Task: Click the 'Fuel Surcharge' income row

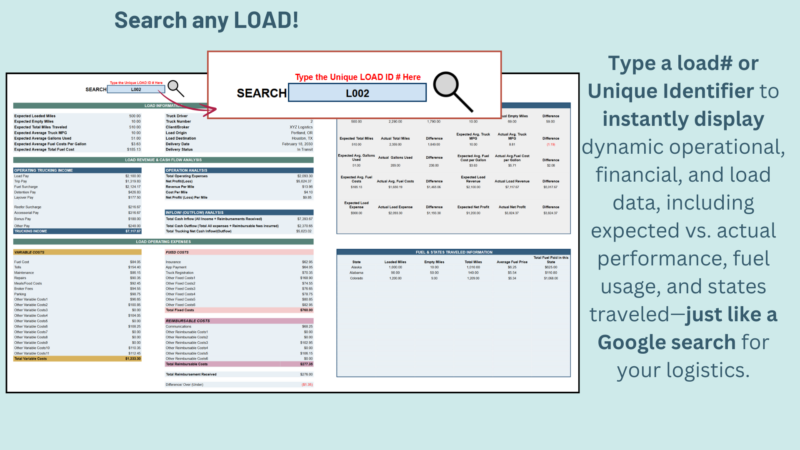Action: [77, 187]
